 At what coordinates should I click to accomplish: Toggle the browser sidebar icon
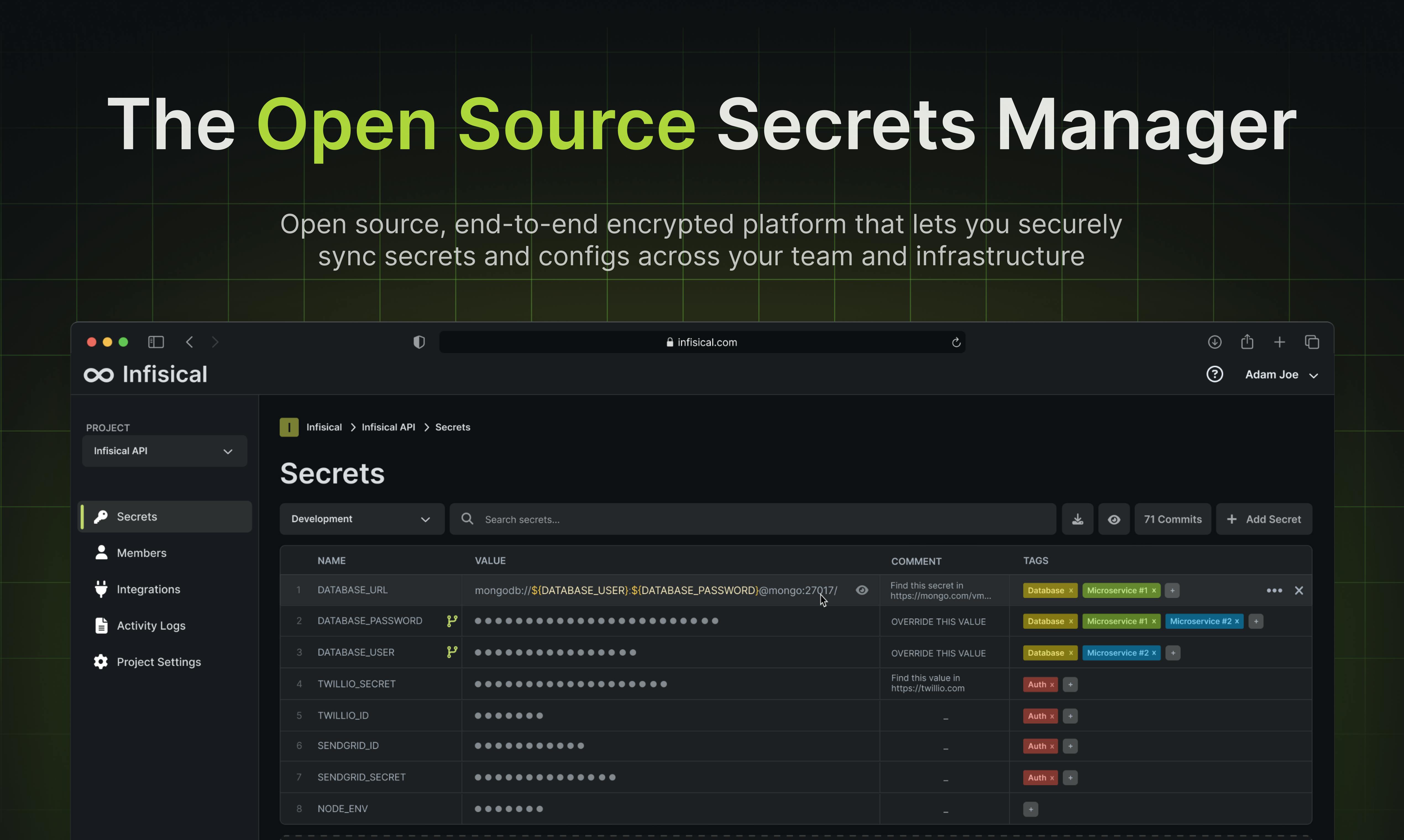click(x=156, y=342)
